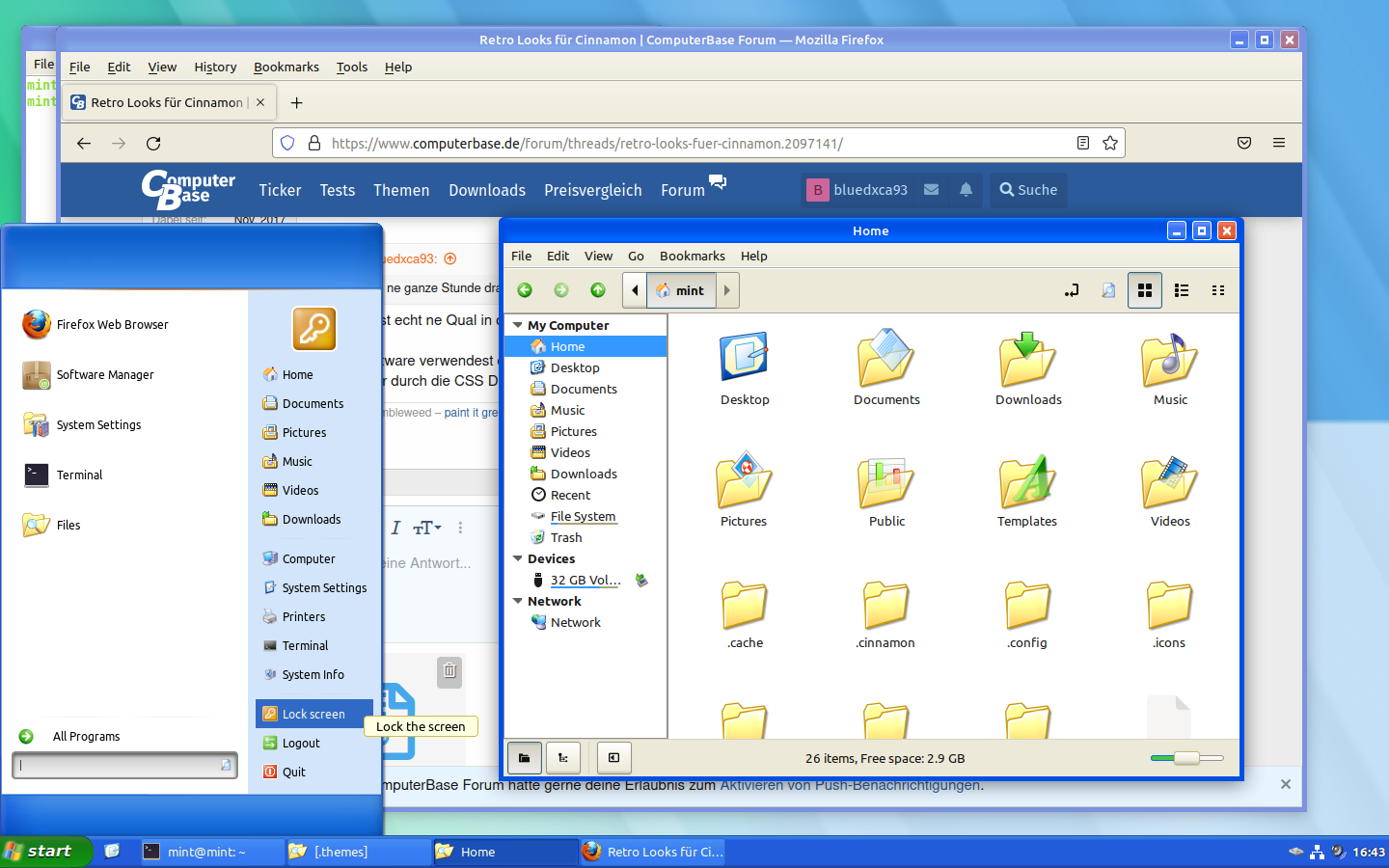Switch to list view in file manager
The width and height of the screenshot is (1389, 868).
pos(1182,290)
